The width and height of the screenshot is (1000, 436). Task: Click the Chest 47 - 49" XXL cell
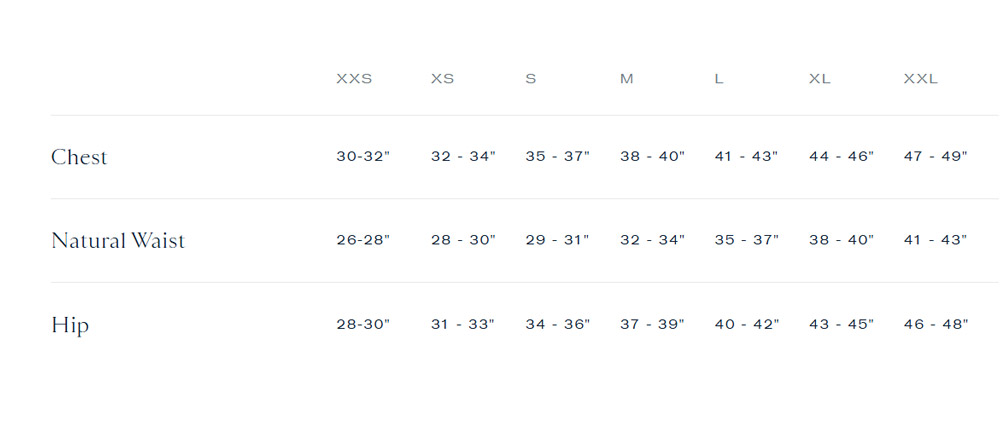point(936,156)
